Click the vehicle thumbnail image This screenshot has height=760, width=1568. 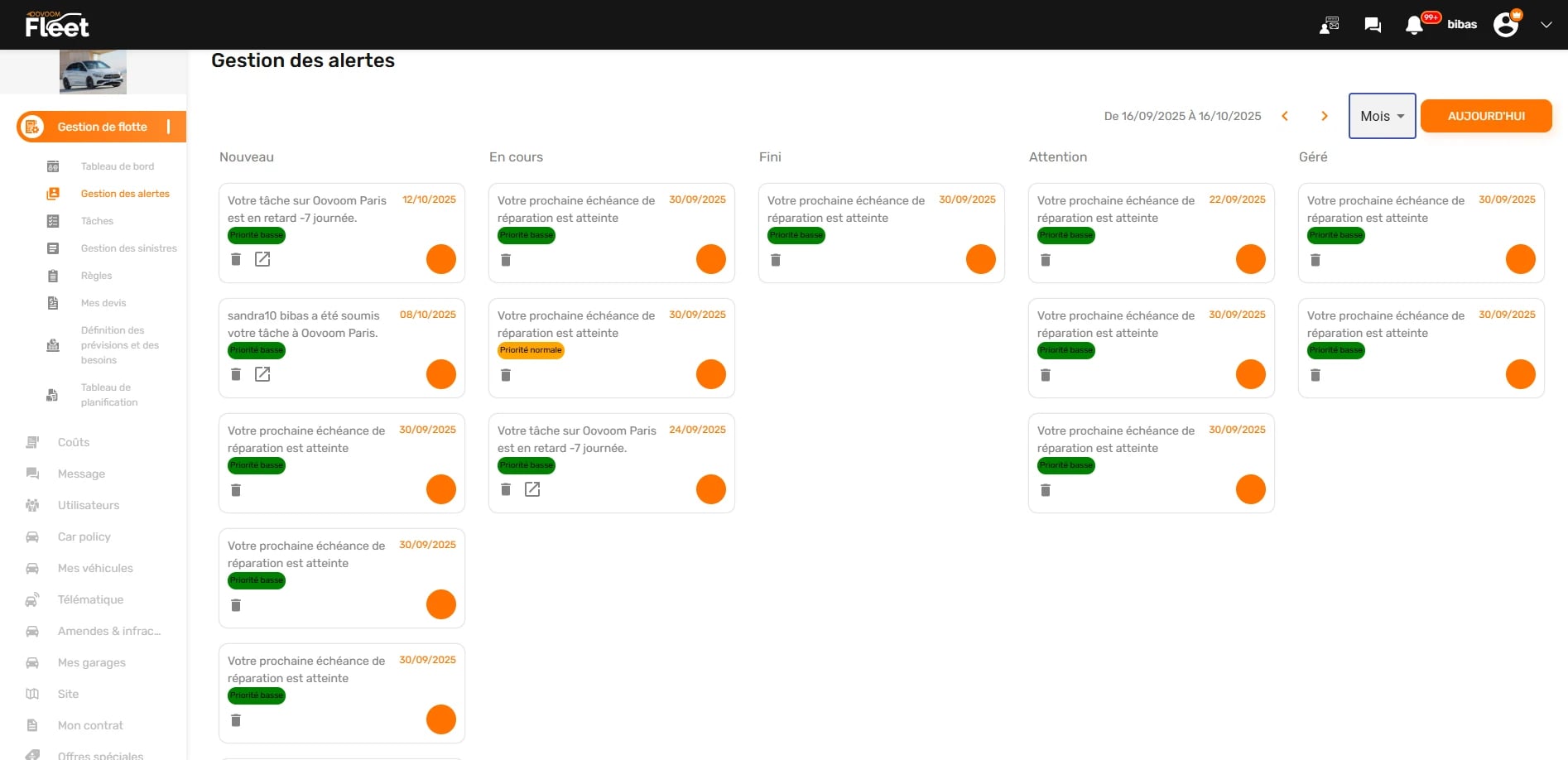point(93,72)
